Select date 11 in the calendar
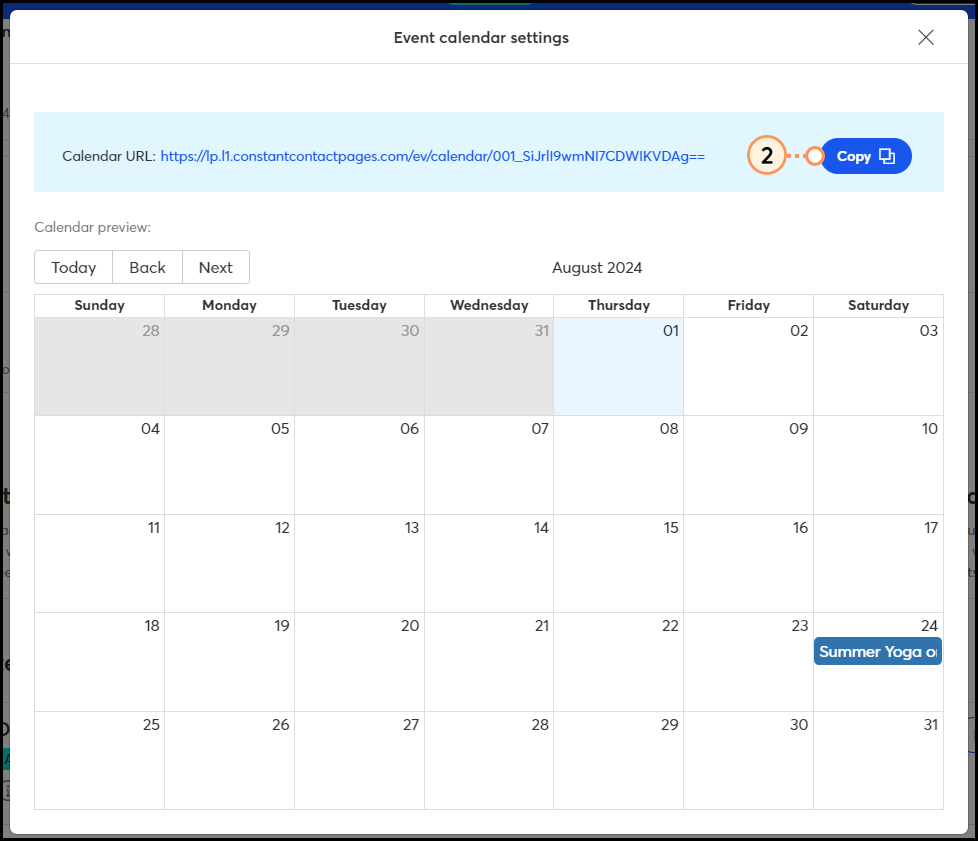The image size is (978, 841). click(x=154, y=528)
